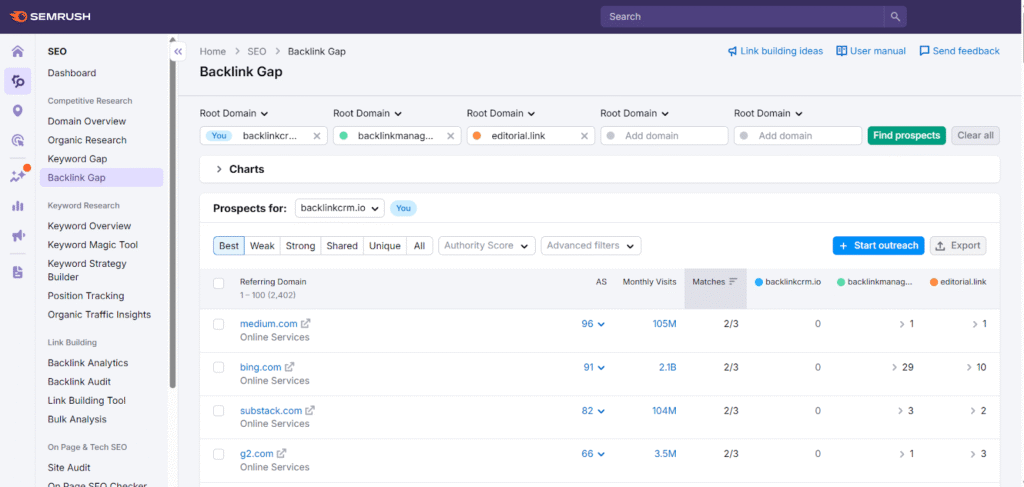Click the Start outreach button
This screenshot has width=1024, height=487.
[x=878, y=246]
